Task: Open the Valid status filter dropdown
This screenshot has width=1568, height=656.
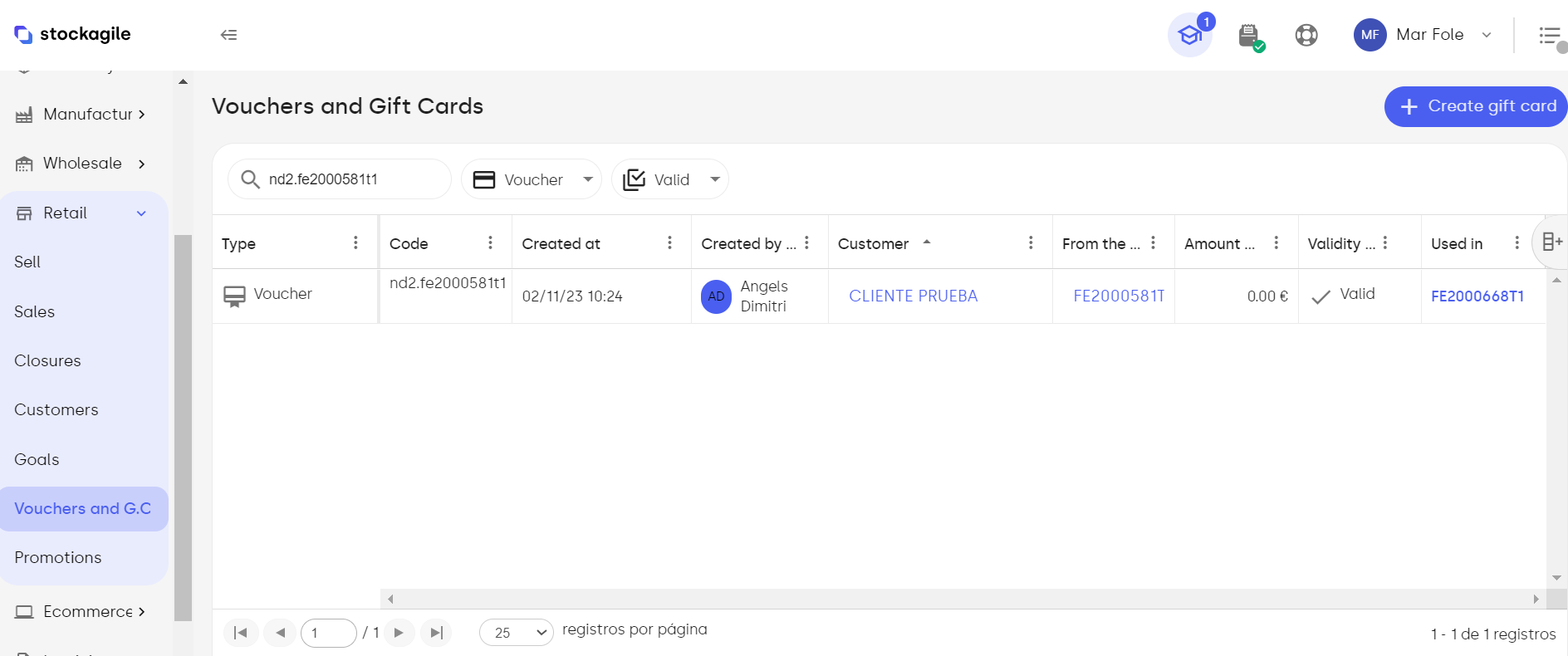Action: coord(670,179)
